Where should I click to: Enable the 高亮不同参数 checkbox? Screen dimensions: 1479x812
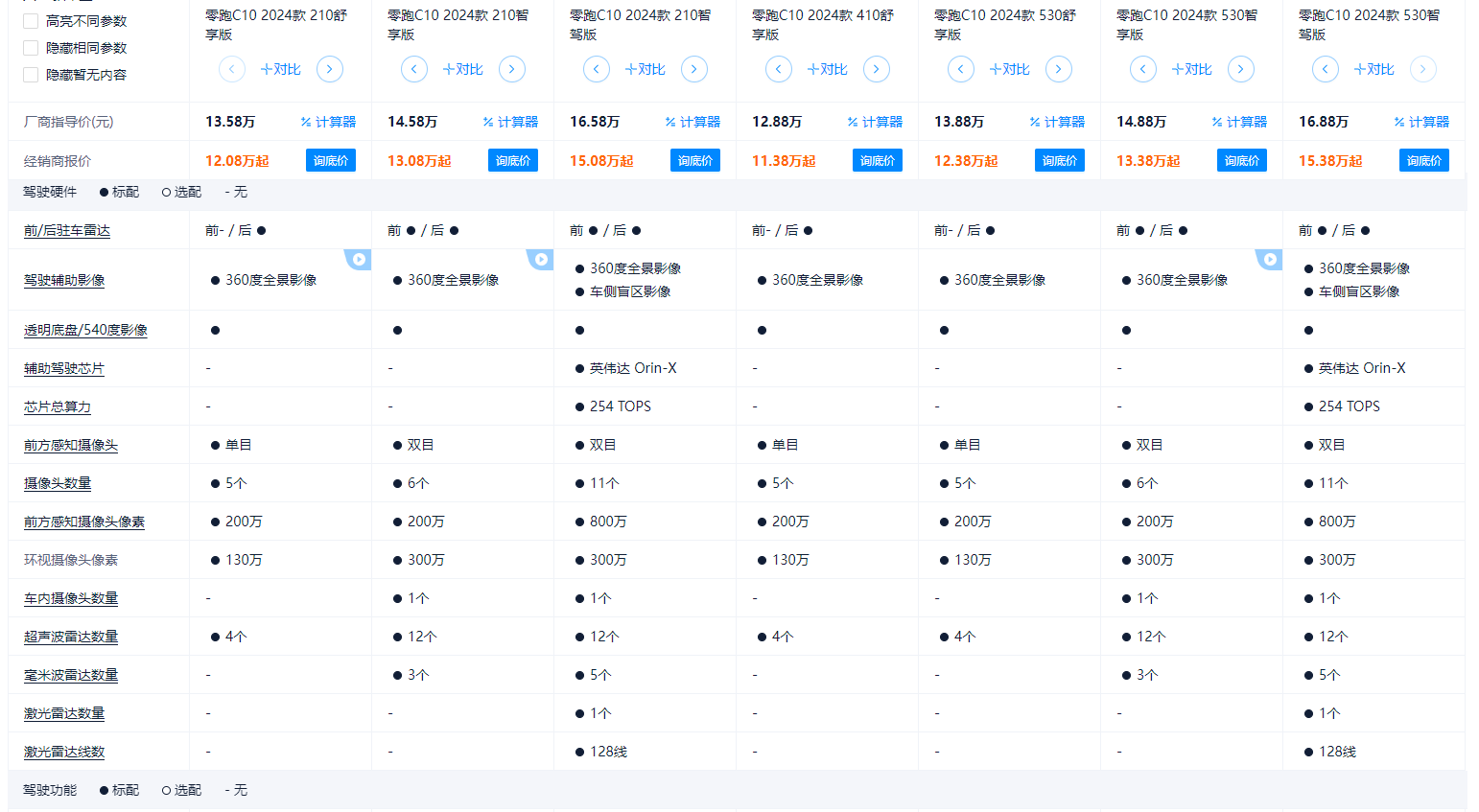coord(30,20)
